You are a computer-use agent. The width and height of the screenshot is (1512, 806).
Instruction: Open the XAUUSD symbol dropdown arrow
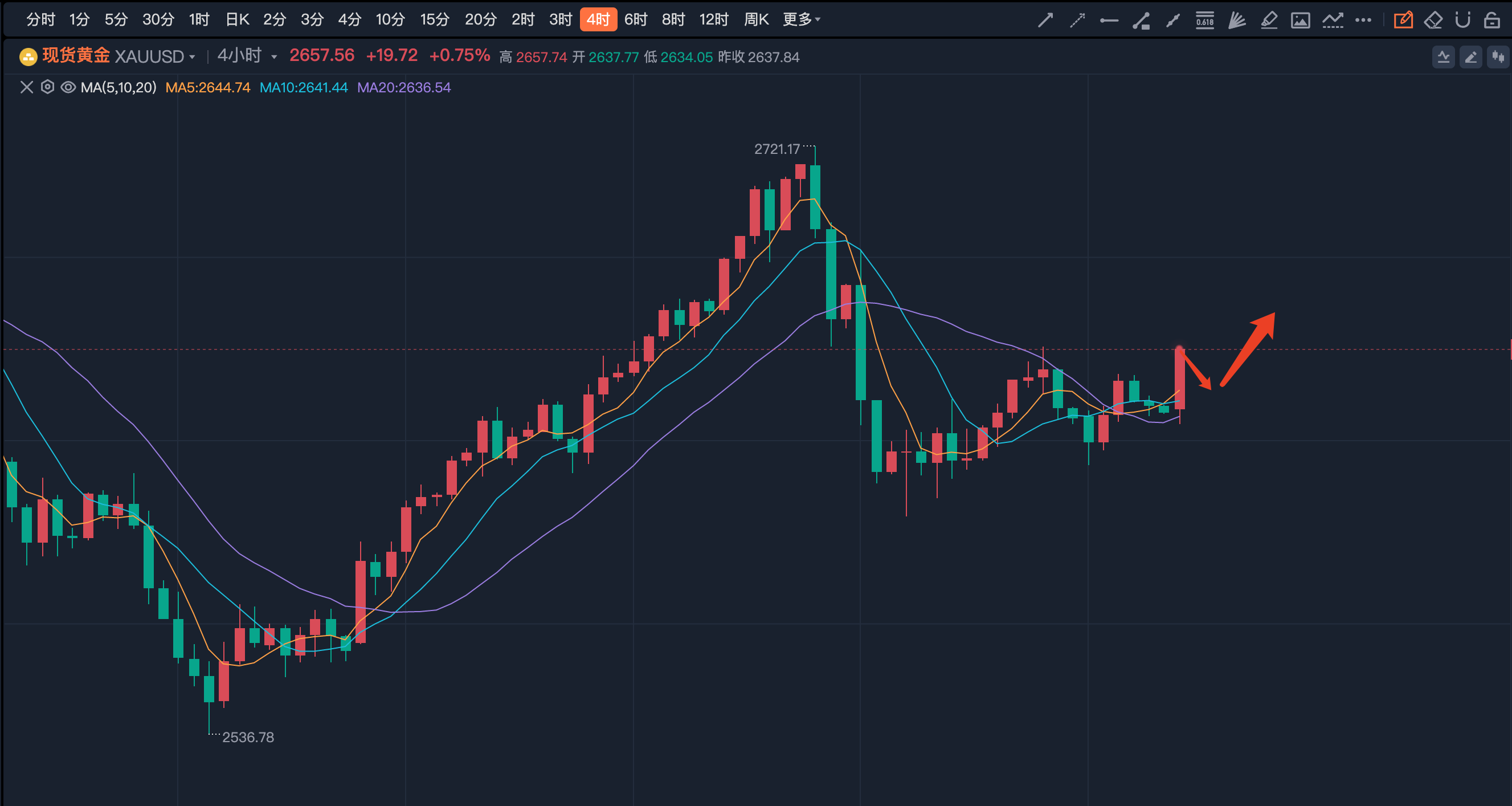click(x=192, y=57)
